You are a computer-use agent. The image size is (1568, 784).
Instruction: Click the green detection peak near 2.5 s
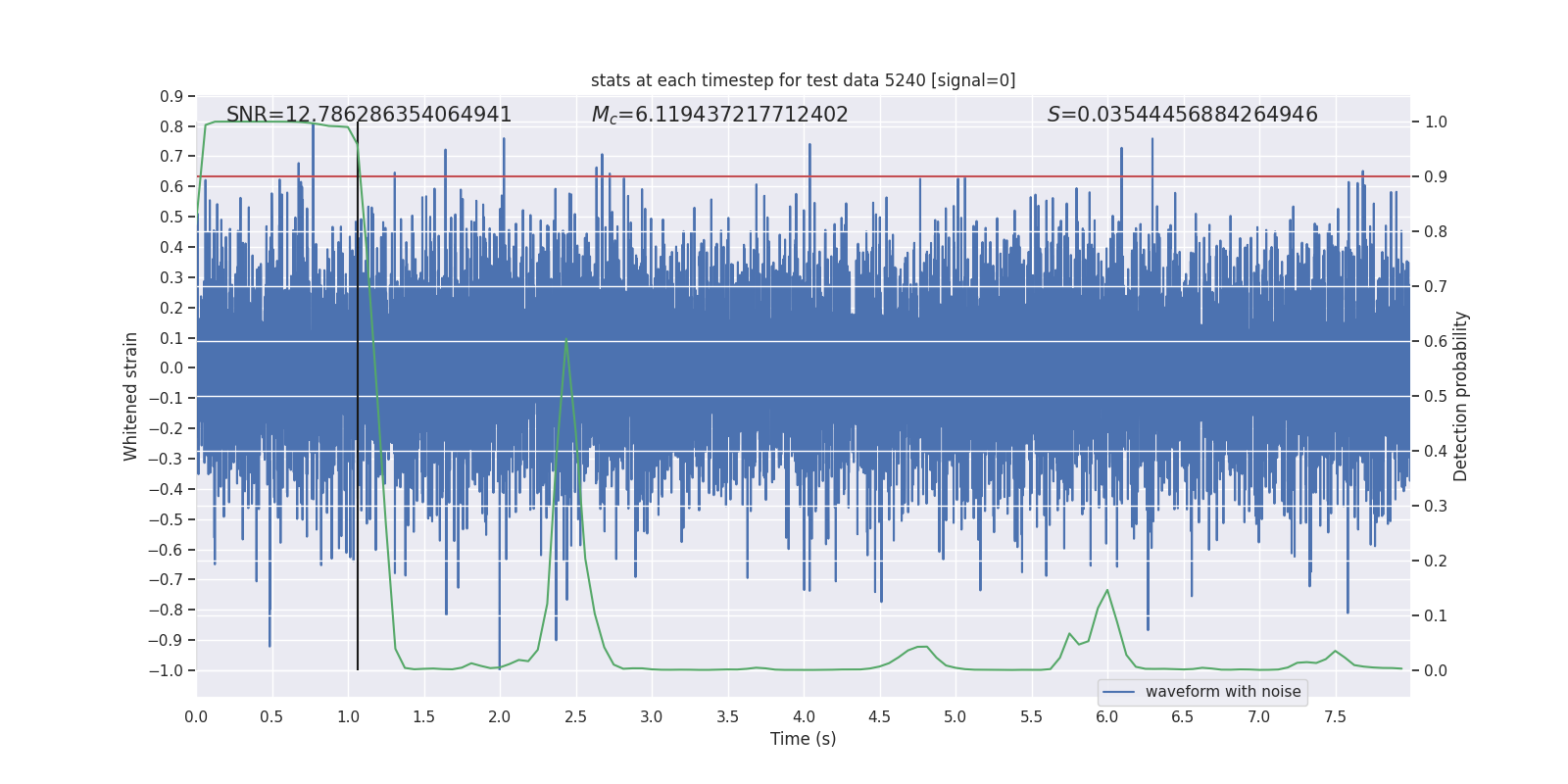click(x=566, y=341)
